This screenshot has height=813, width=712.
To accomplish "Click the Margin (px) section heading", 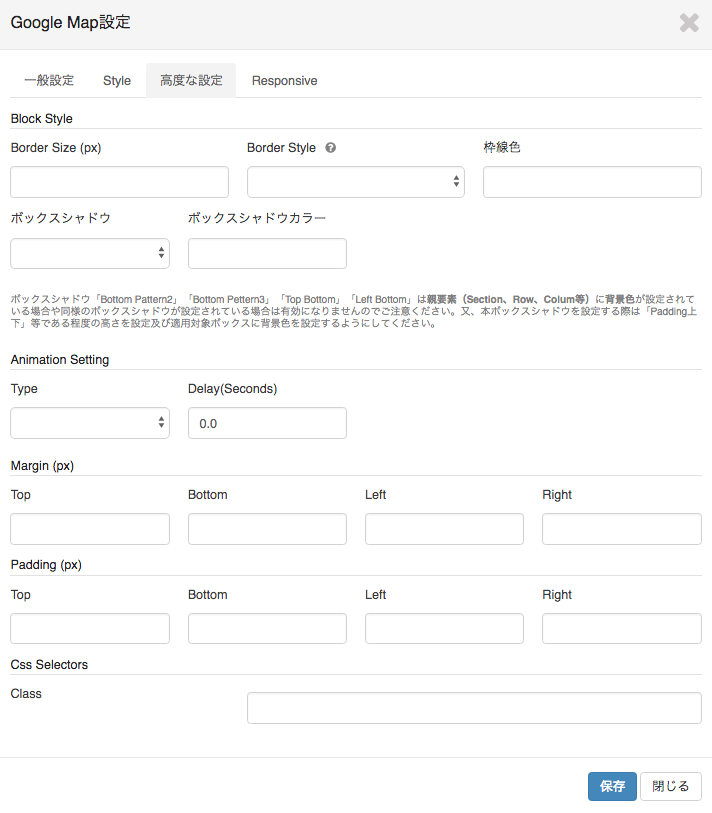I will 43,466.
